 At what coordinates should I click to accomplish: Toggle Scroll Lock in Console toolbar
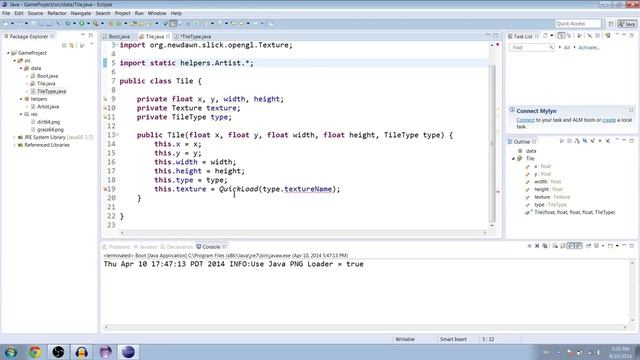563,246
